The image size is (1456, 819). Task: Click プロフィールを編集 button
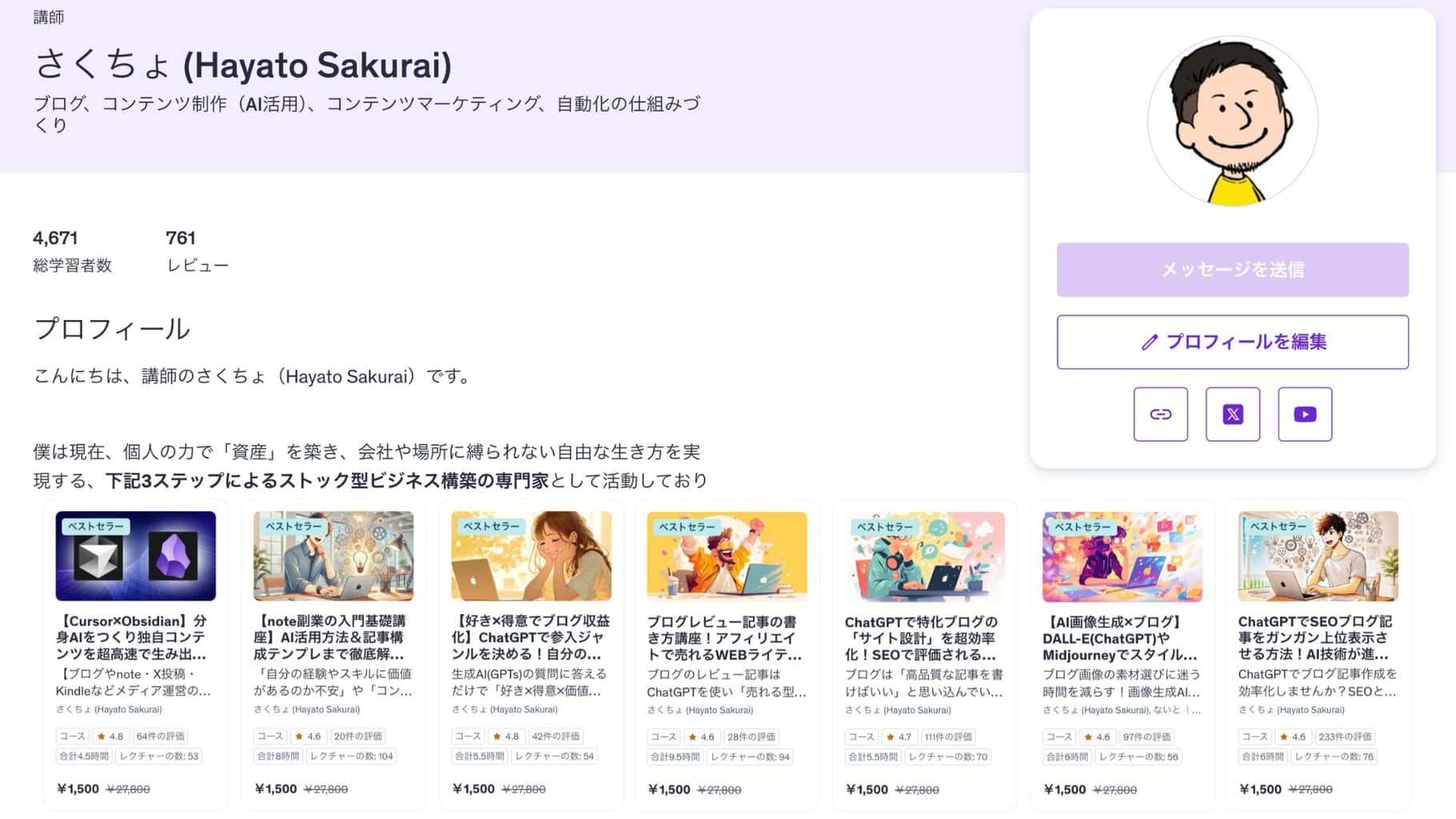(1233, 342)
